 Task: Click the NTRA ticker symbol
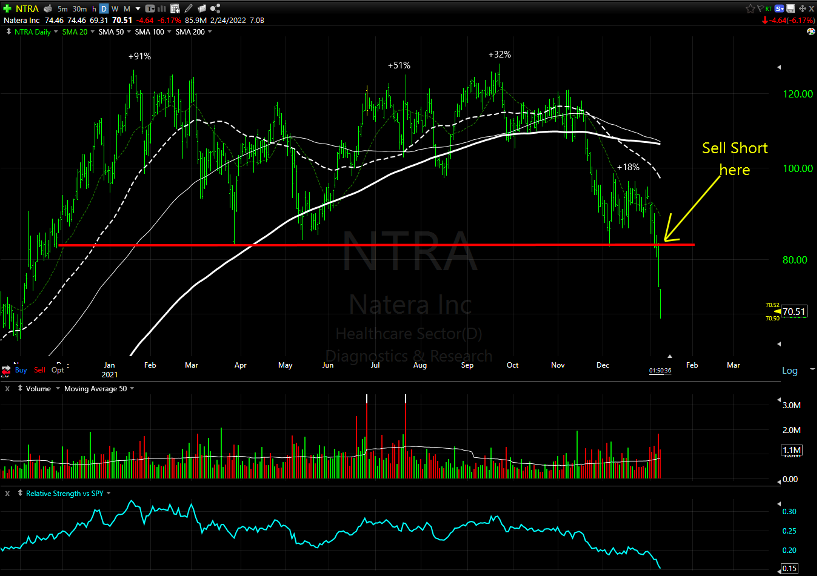click(27, 9)
